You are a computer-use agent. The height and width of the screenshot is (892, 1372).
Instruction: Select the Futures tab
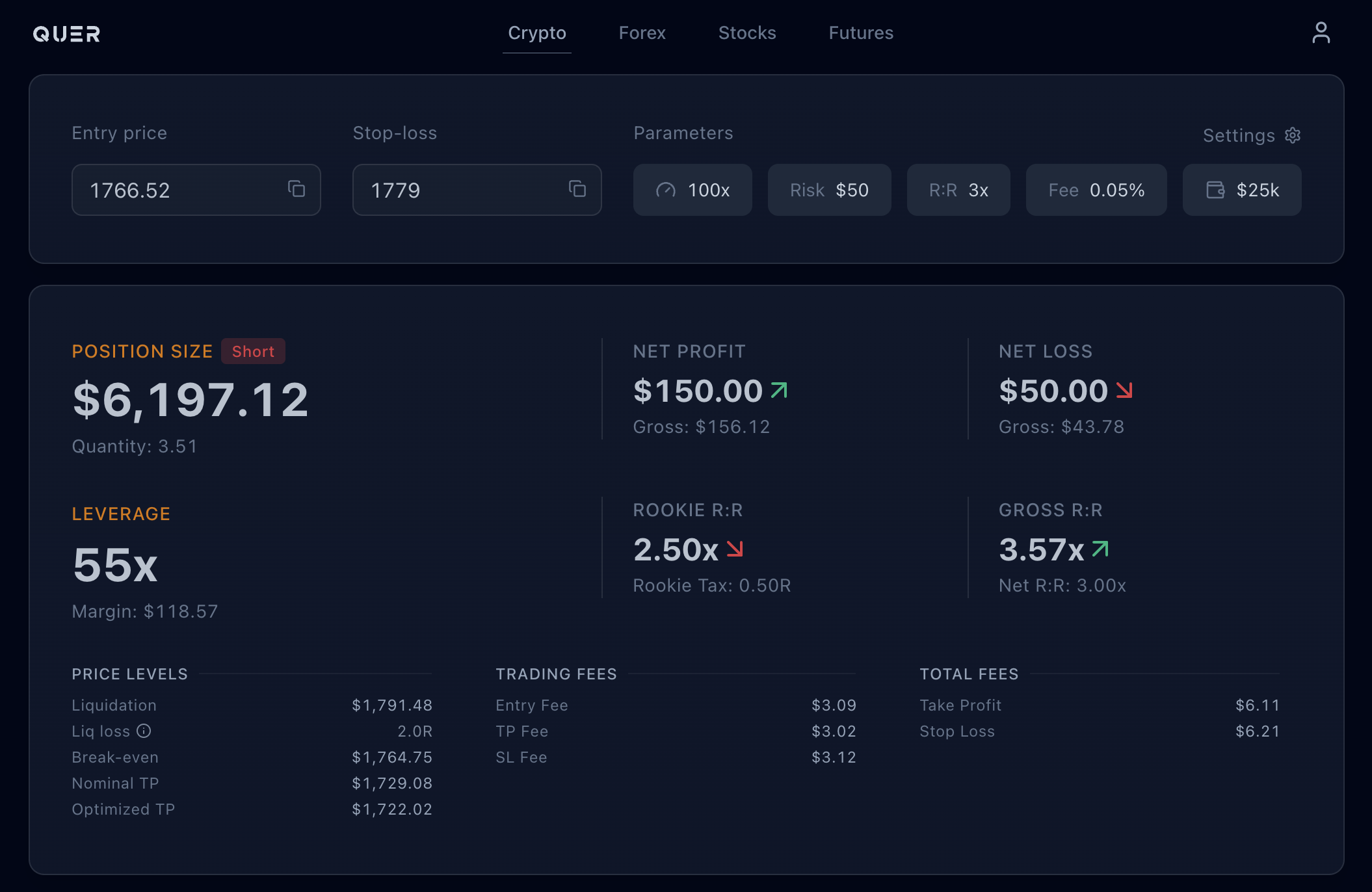pos(861,33)
